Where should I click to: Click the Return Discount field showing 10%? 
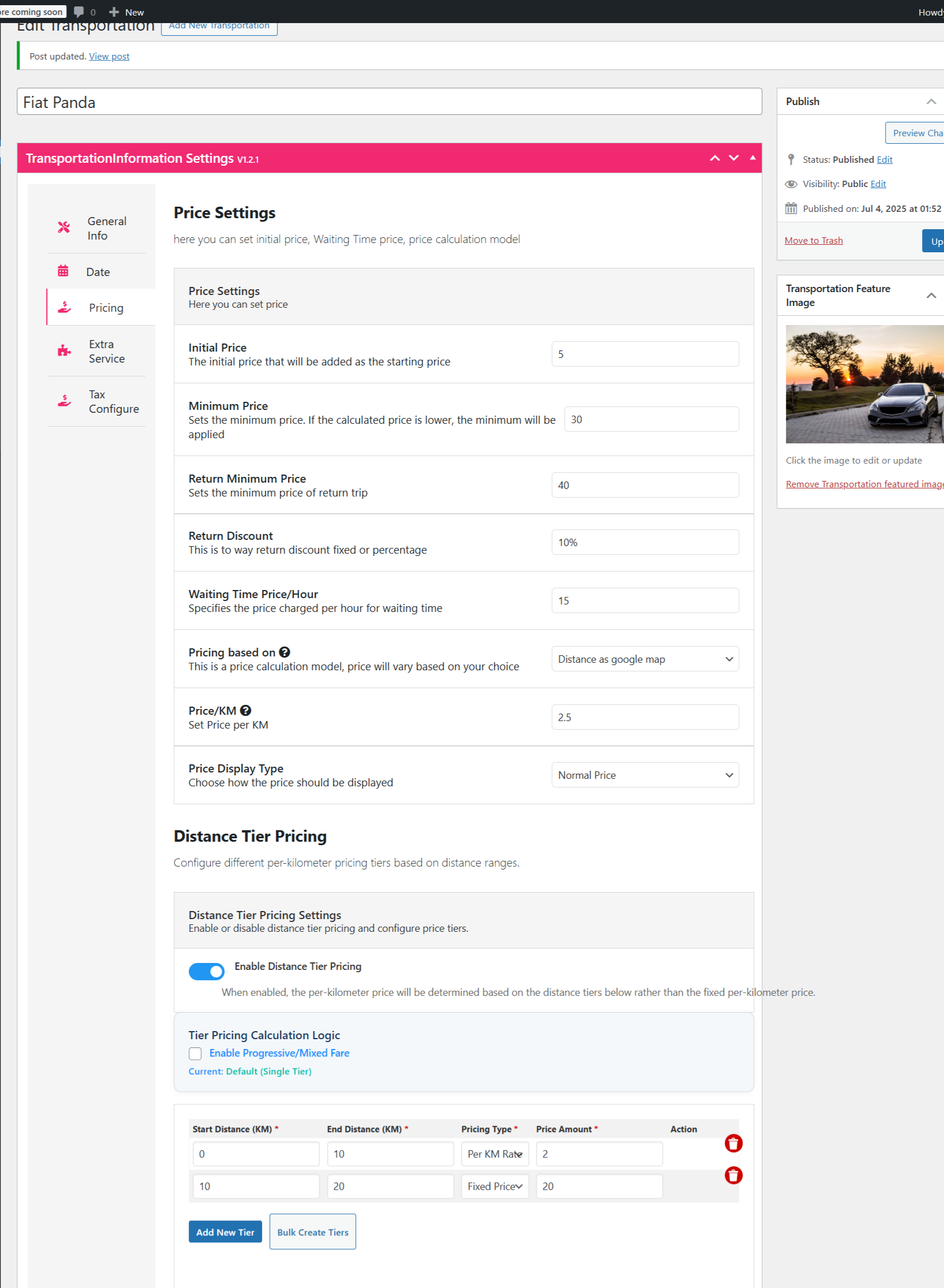(x=645, y=543)
